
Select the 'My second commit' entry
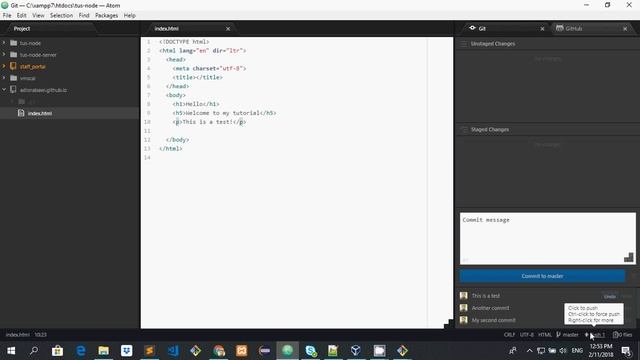coord(493,320)
